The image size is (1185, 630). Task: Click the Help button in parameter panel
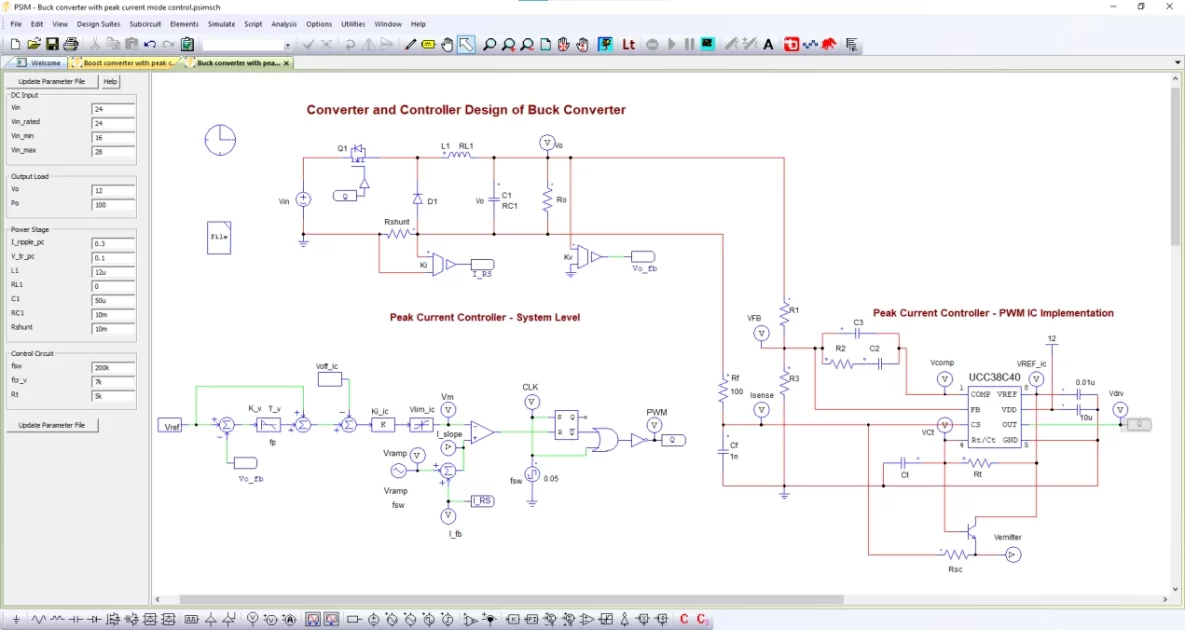point(110,81)
